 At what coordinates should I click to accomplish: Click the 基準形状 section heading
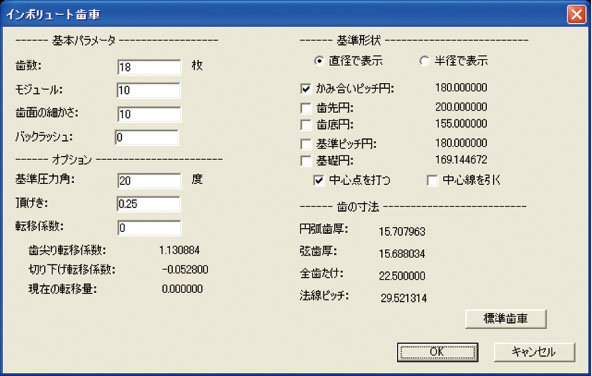pyautogui.click(x=359, y=40)
